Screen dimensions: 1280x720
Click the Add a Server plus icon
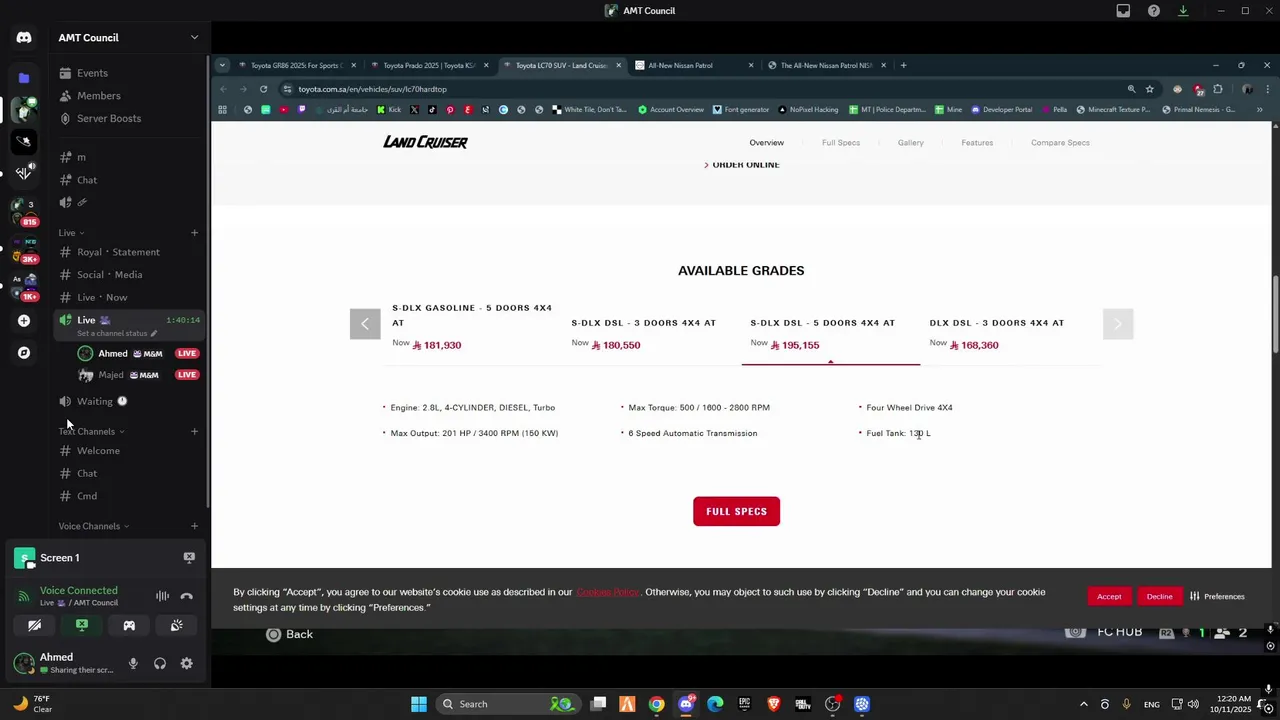(24, 321)
